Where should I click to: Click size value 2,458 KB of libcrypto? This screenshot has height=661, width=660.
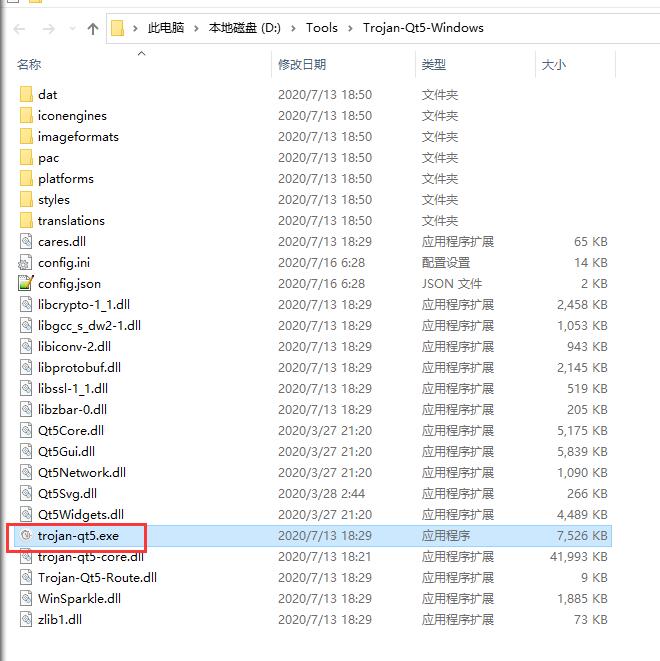point(582,305)
